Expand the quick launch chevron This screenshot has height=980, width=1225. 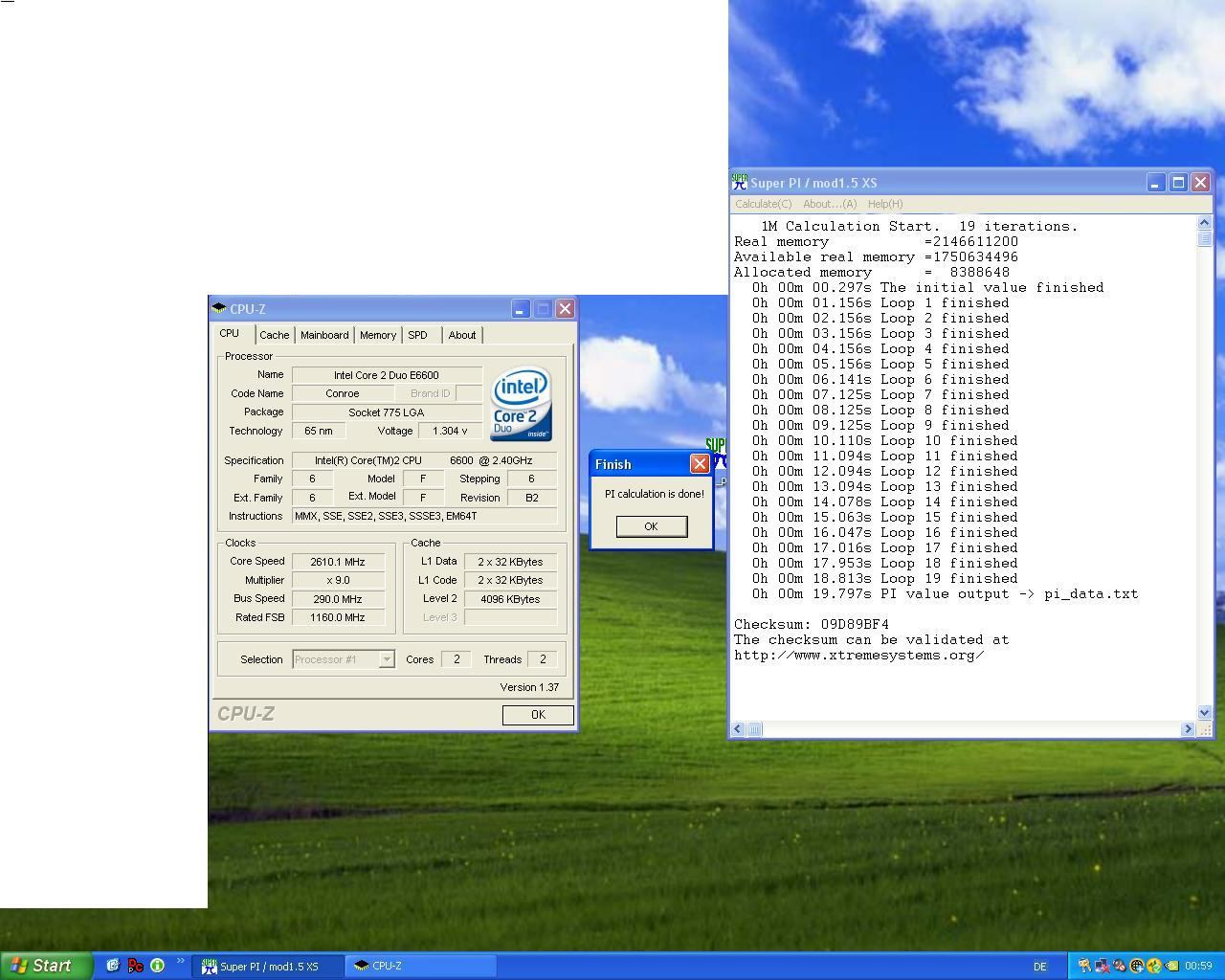180,962
